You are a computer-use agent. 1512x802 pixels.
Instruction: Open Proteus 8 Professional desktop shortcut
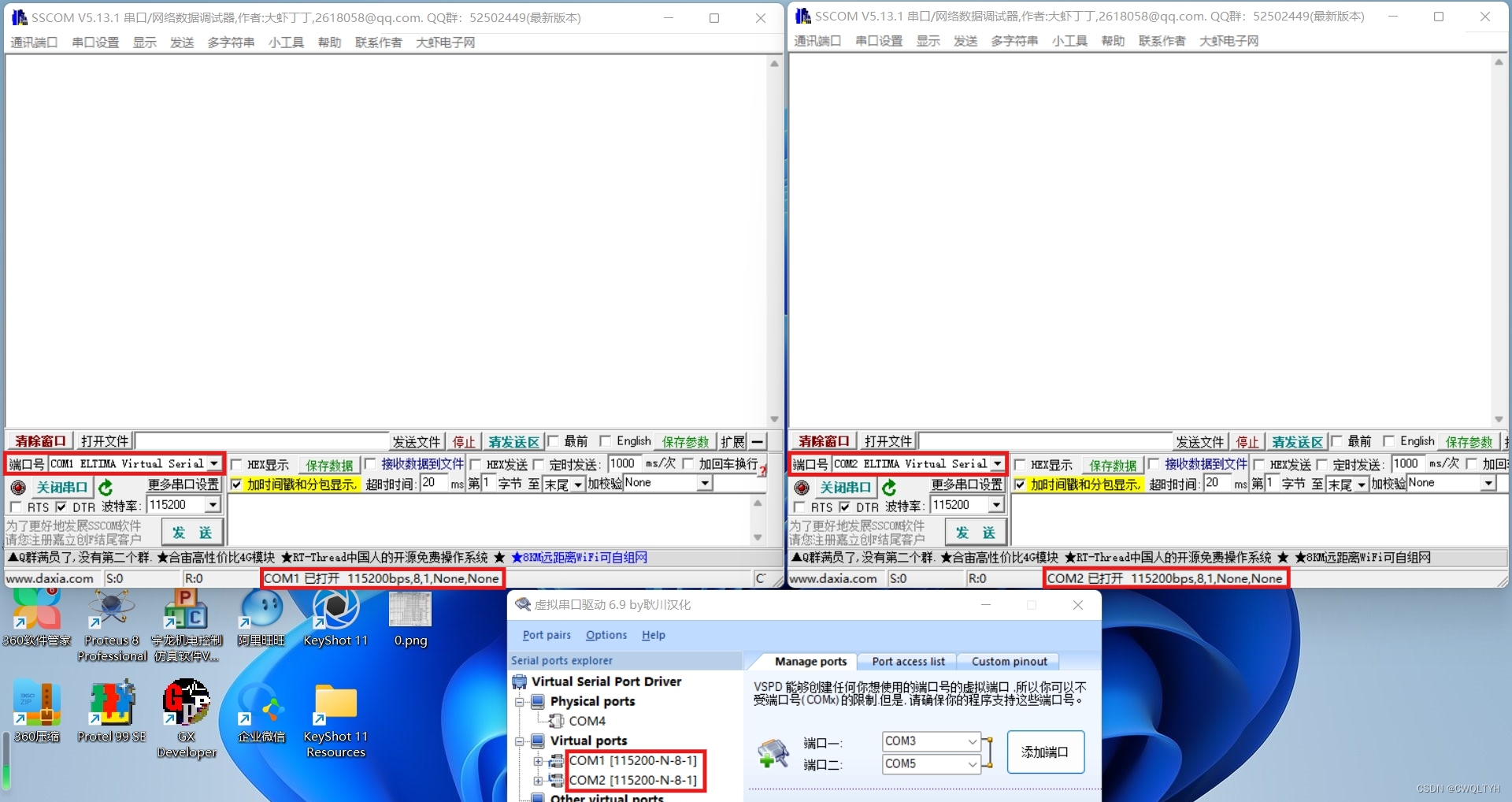click(112, 626)
